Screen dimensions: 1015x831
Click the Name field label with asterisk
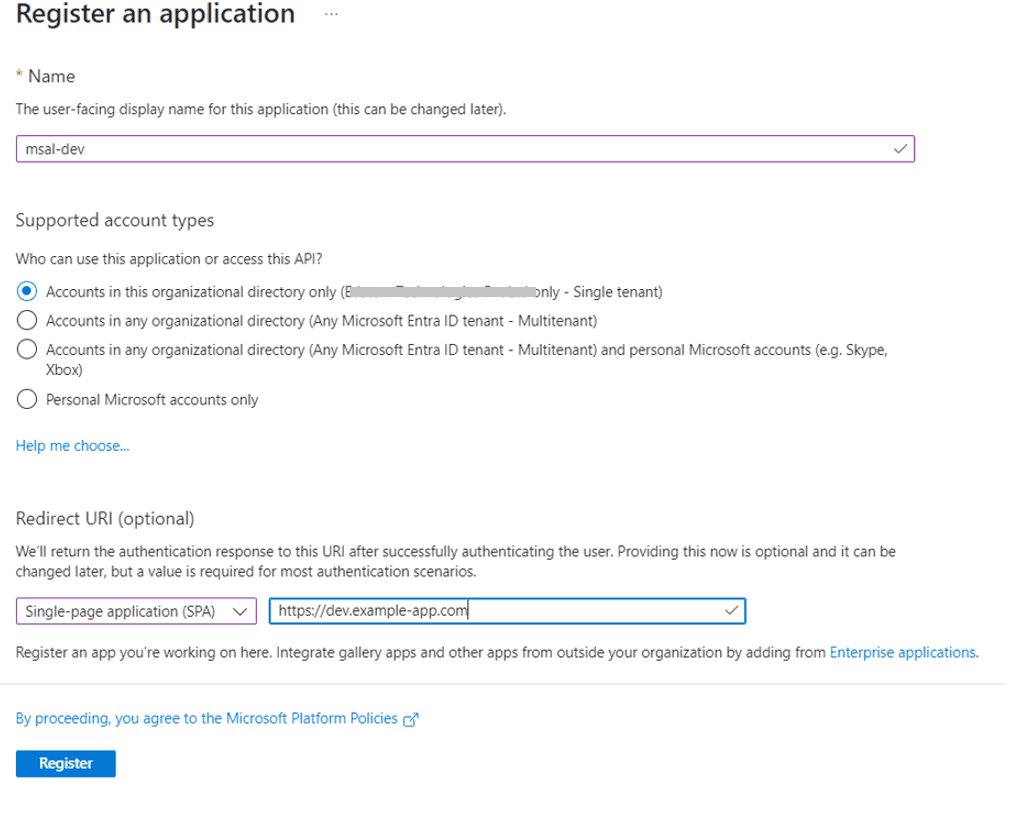[46, 76]
